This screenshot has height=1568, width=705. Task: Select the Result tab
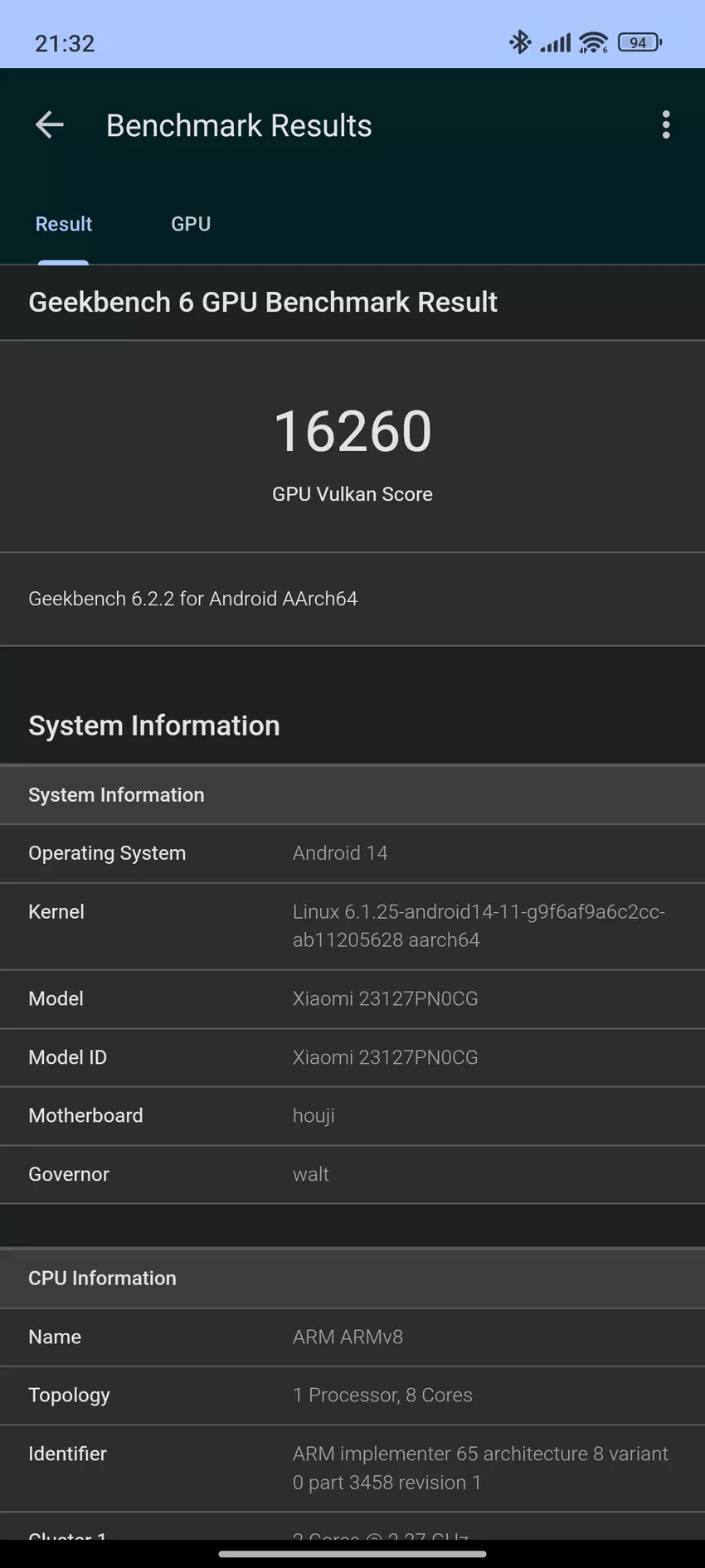(64, 224)
